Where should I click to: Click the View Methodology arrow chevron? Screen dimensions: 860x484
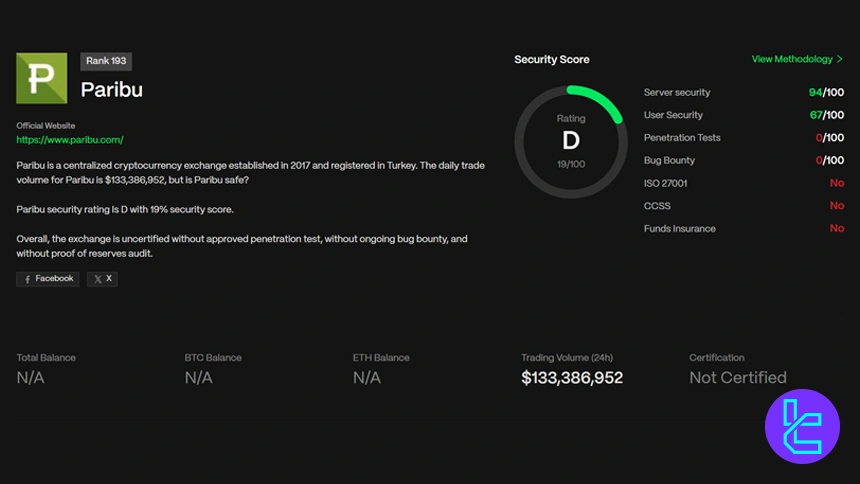point(839,60)
